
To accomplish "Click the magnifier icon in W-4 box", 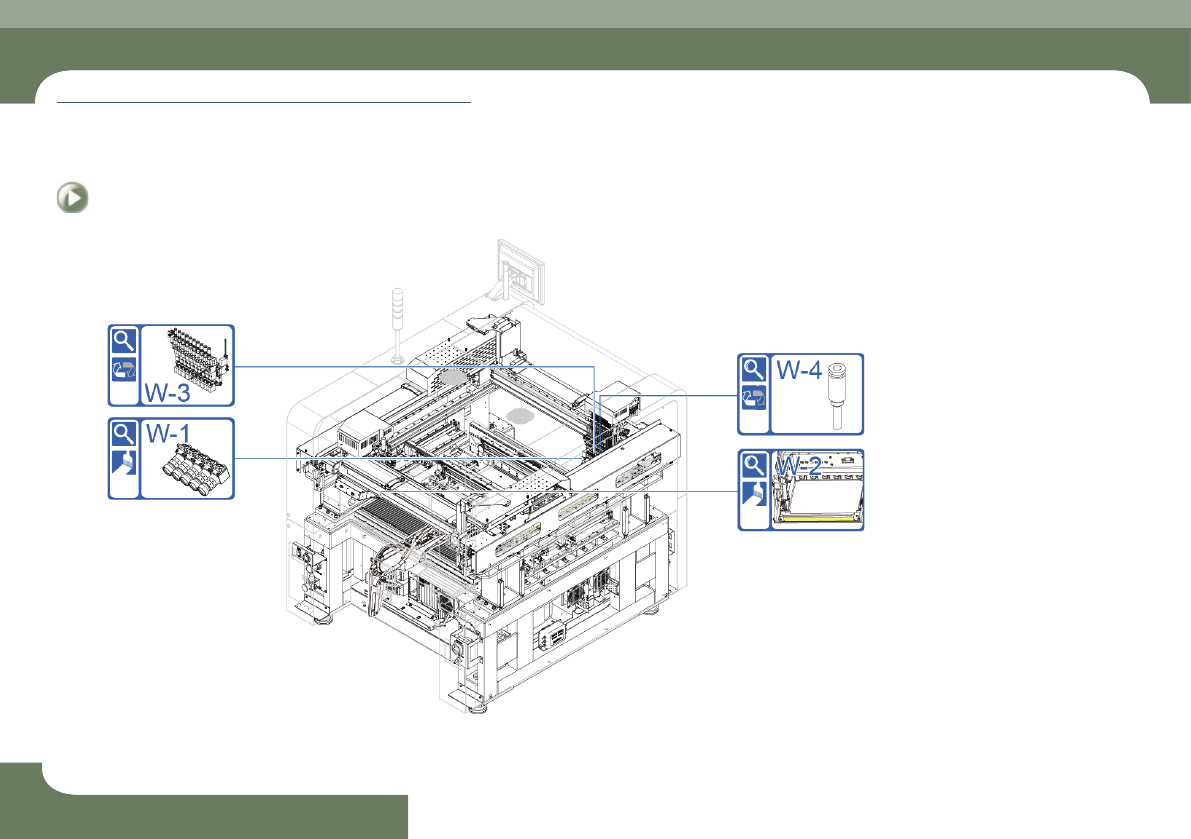I will click(753, 370).
